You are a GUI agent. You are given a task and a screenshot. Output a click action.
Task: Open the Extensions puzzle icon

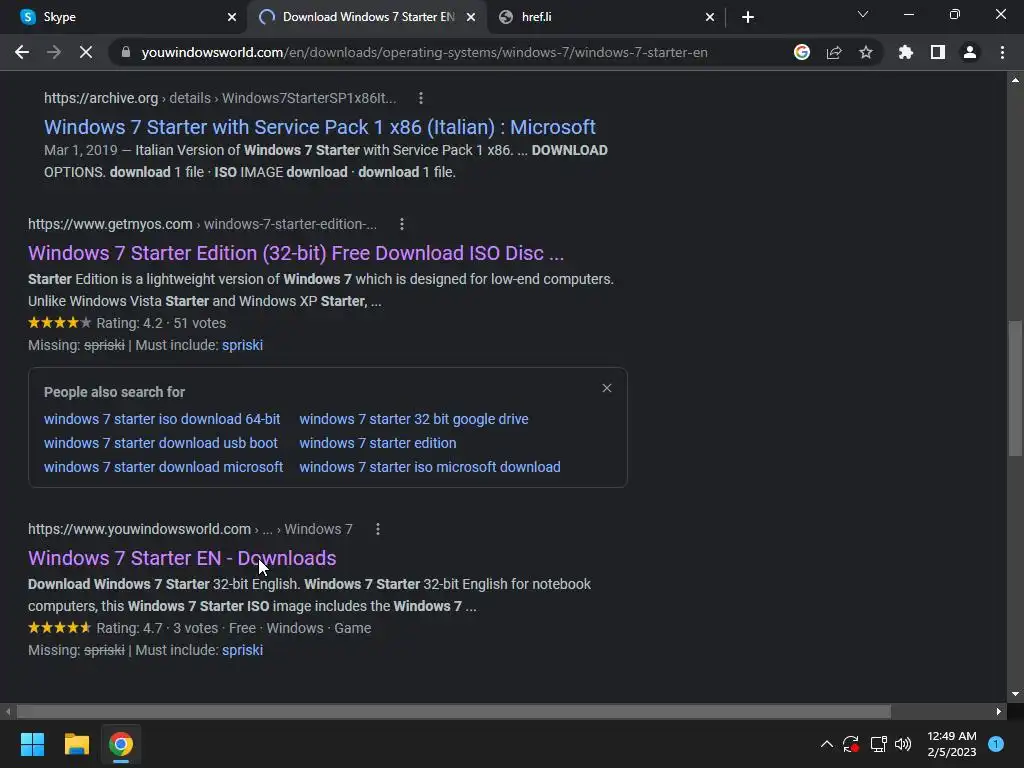[906, 52]
